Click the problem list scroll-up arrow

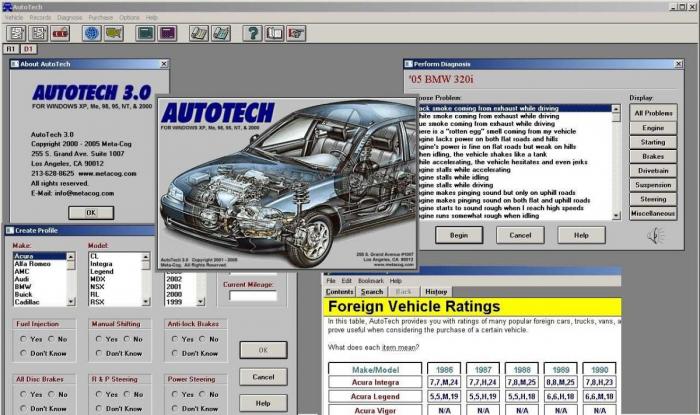(616, 109)
